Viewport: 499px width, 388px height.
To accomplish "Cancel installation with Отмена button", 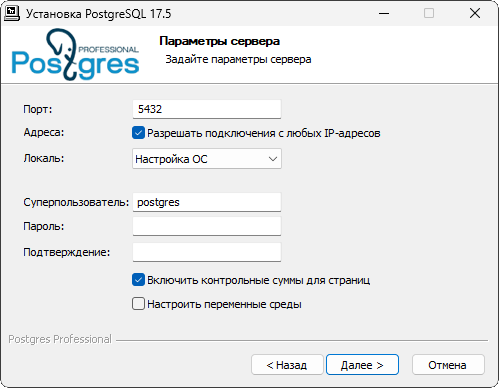I will click(448, 365).
